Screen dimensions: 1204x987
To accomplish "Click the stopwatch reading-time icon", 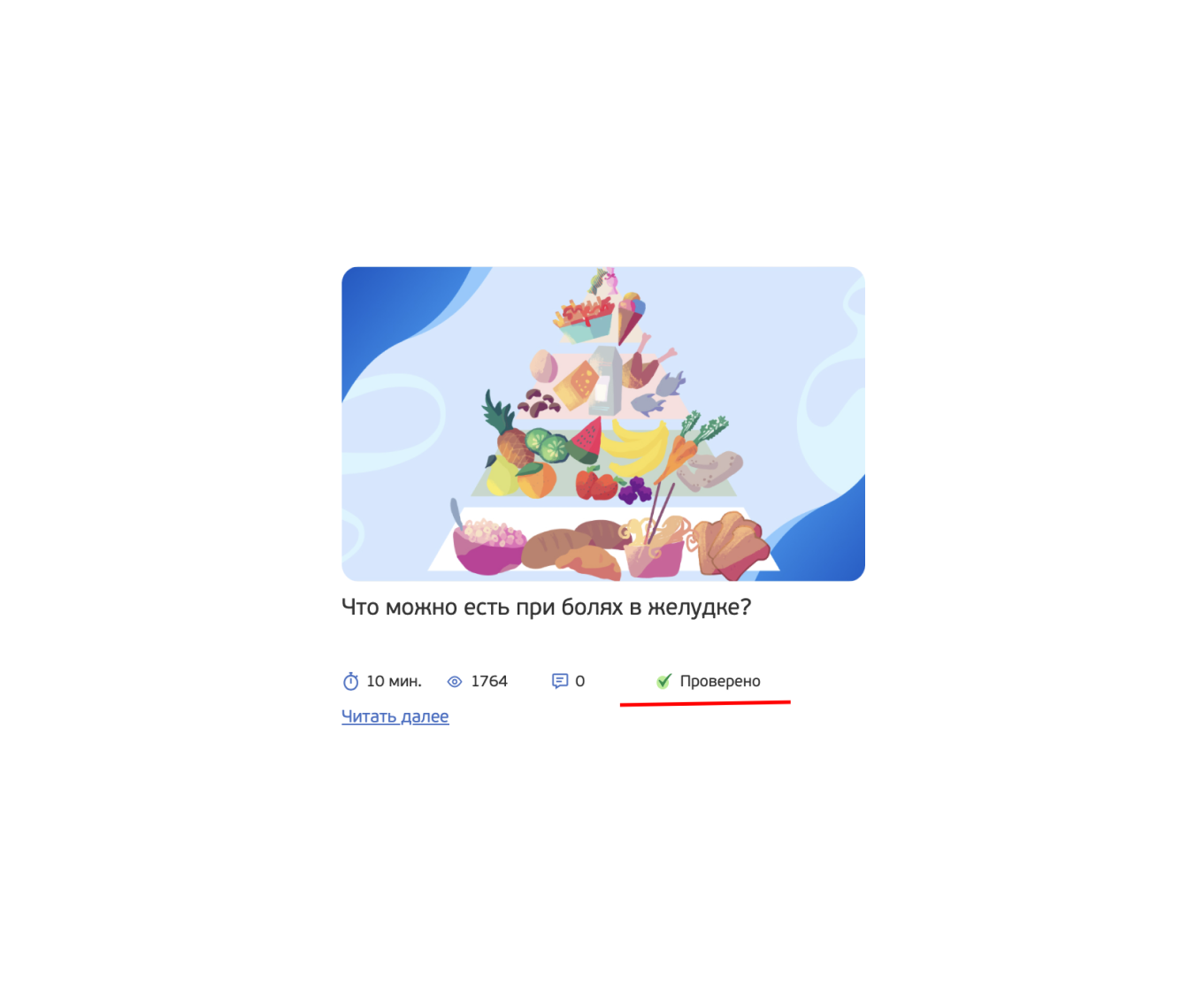I will pyautogui.click(x=350, y=681).
